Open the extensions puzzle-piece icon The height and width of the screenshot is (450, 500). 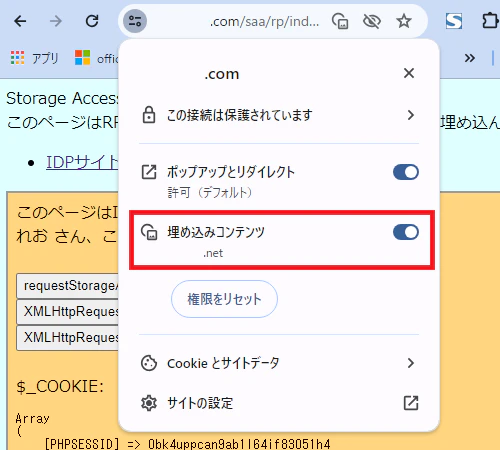pos(490,21)
